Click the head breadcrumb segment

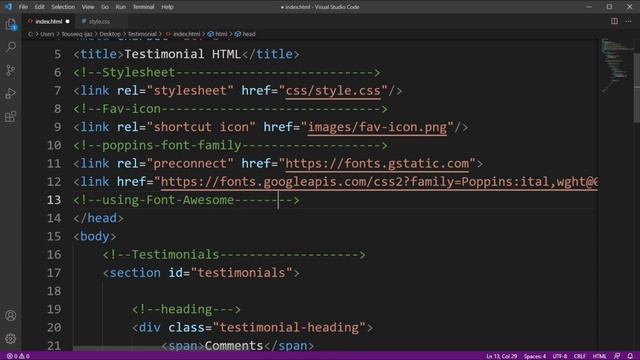[245, 34]
